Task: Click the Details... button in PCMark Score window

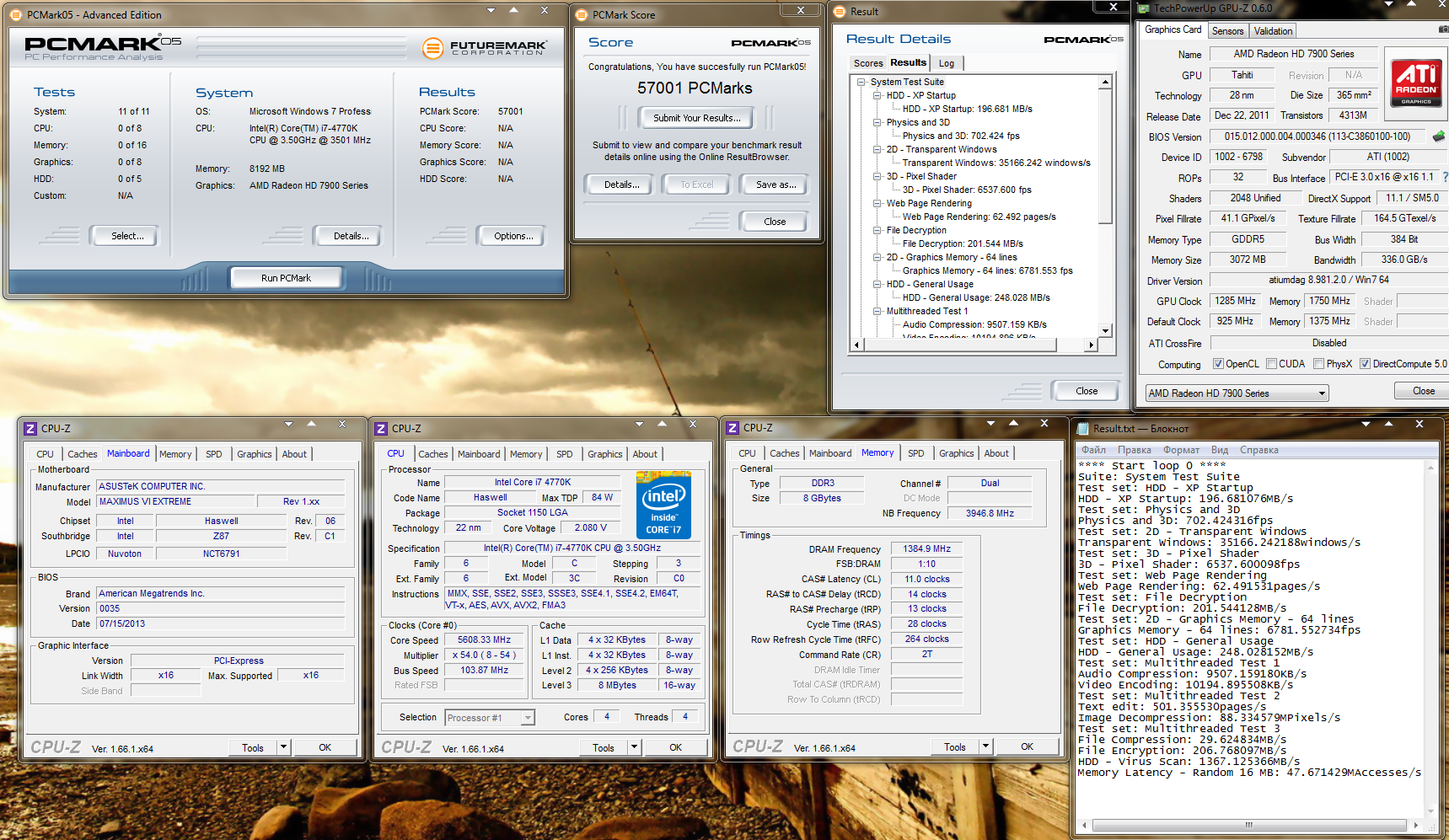Action: [621, 185]
